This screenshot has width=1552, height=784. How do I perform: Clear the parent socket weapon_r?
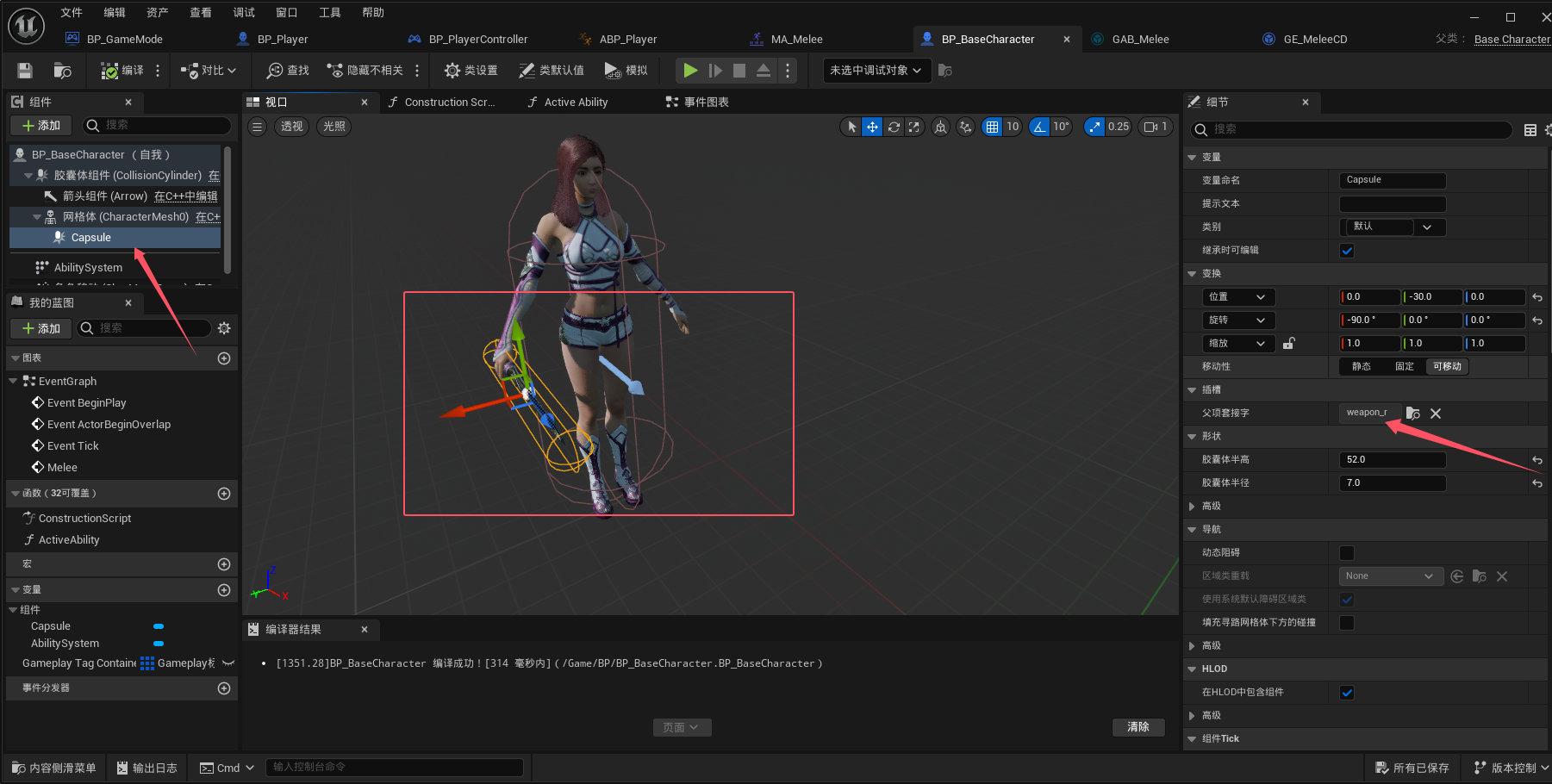(1436, 414)
